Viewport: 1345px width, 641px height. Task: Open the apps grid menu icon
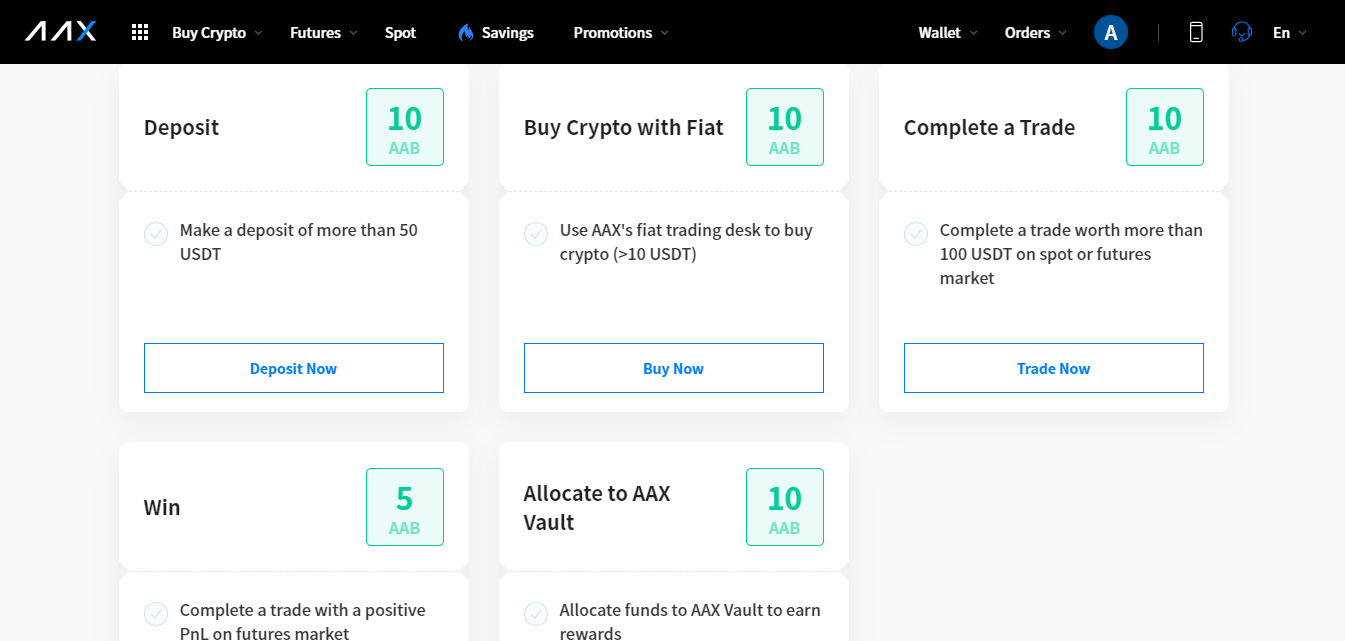(x=140, y=32)
